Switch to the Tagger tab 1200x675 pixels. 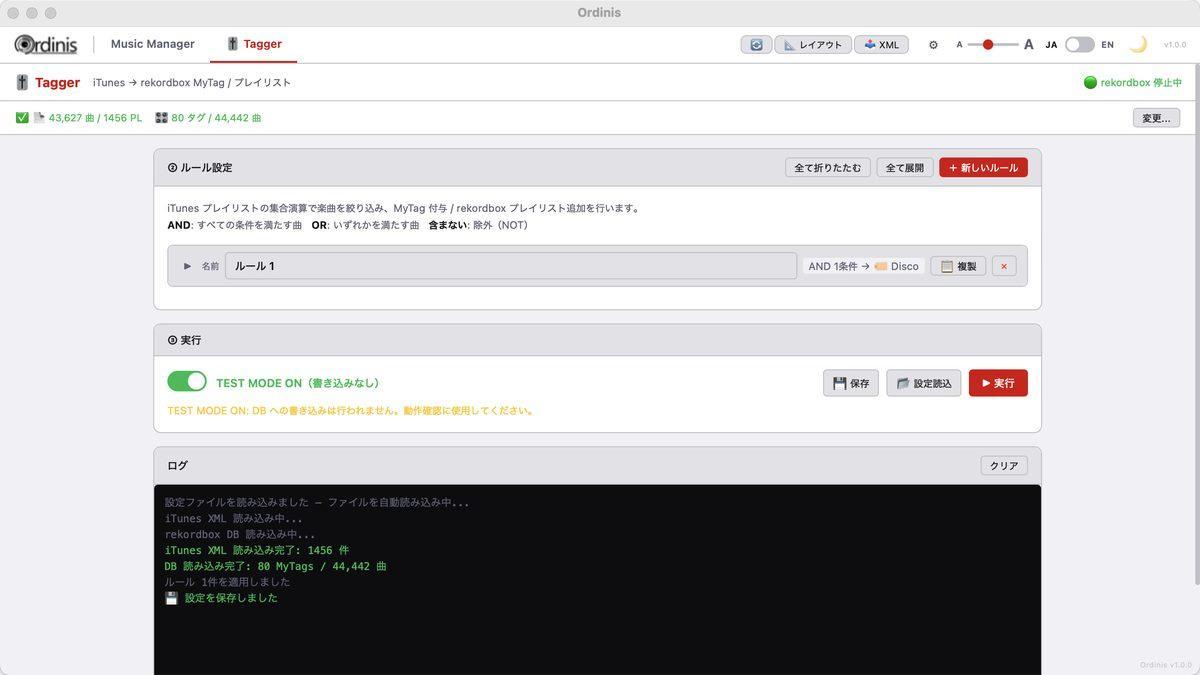[254, 44]
